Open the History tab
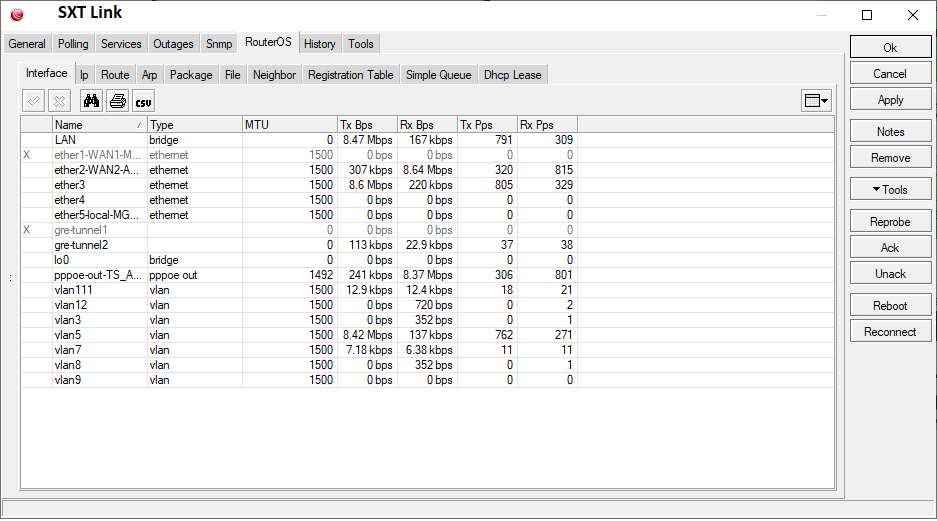This screenshot has height=521, width=937. coord(320,44)
